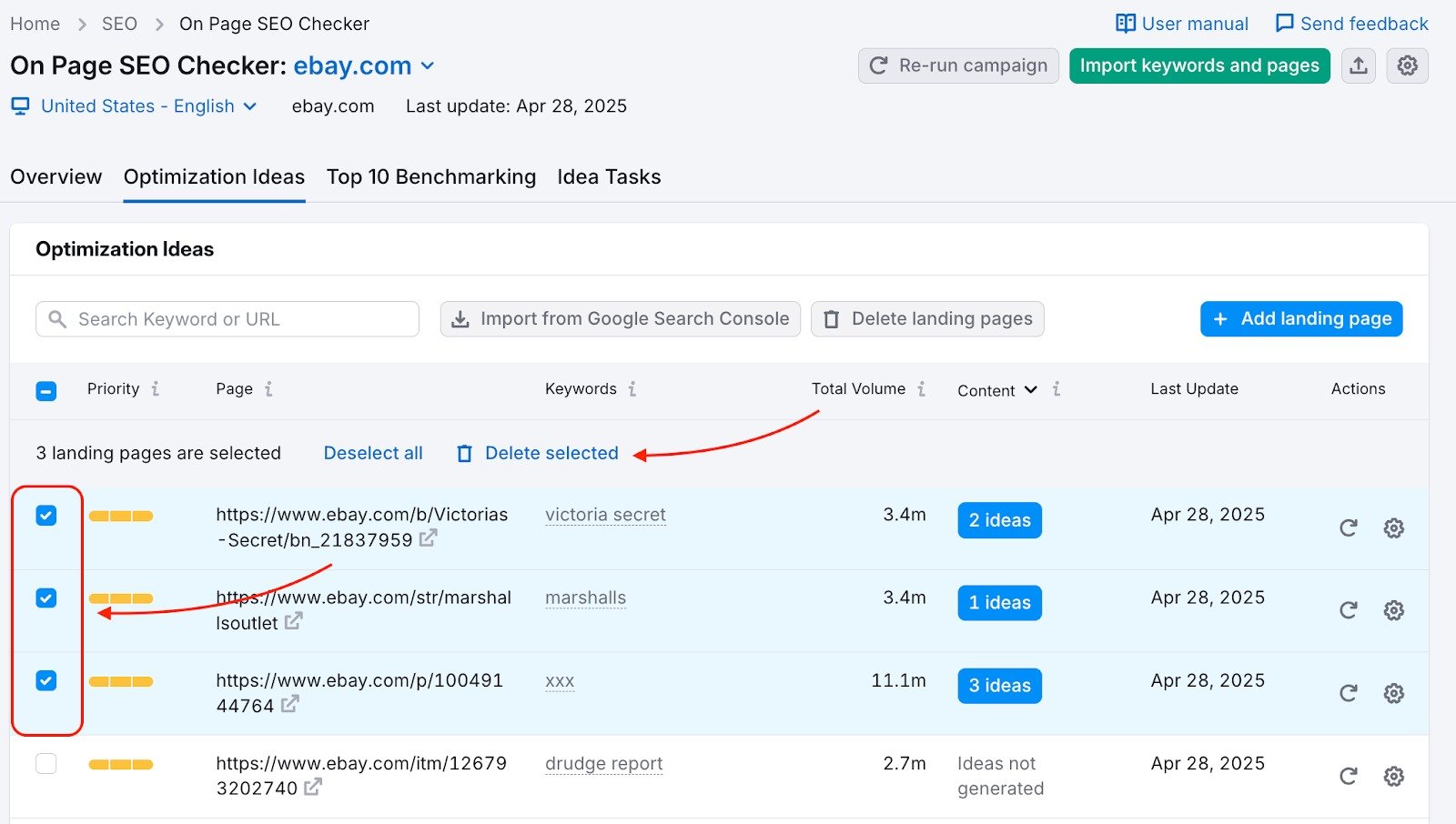The image size is (1456, 824).
Task: Open the United States - English location dropdown
Action: tap(146, 106)
